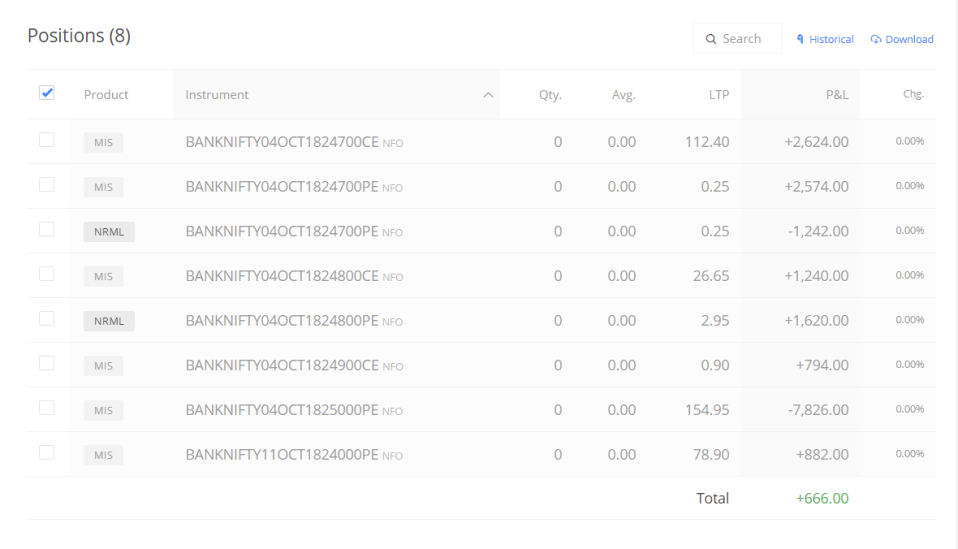This screenshot has width=958, height=549.
Task: Tick checkbox for MIS BANKNIFTY04OCT1824700PE row
Action: tap(46, 184)
